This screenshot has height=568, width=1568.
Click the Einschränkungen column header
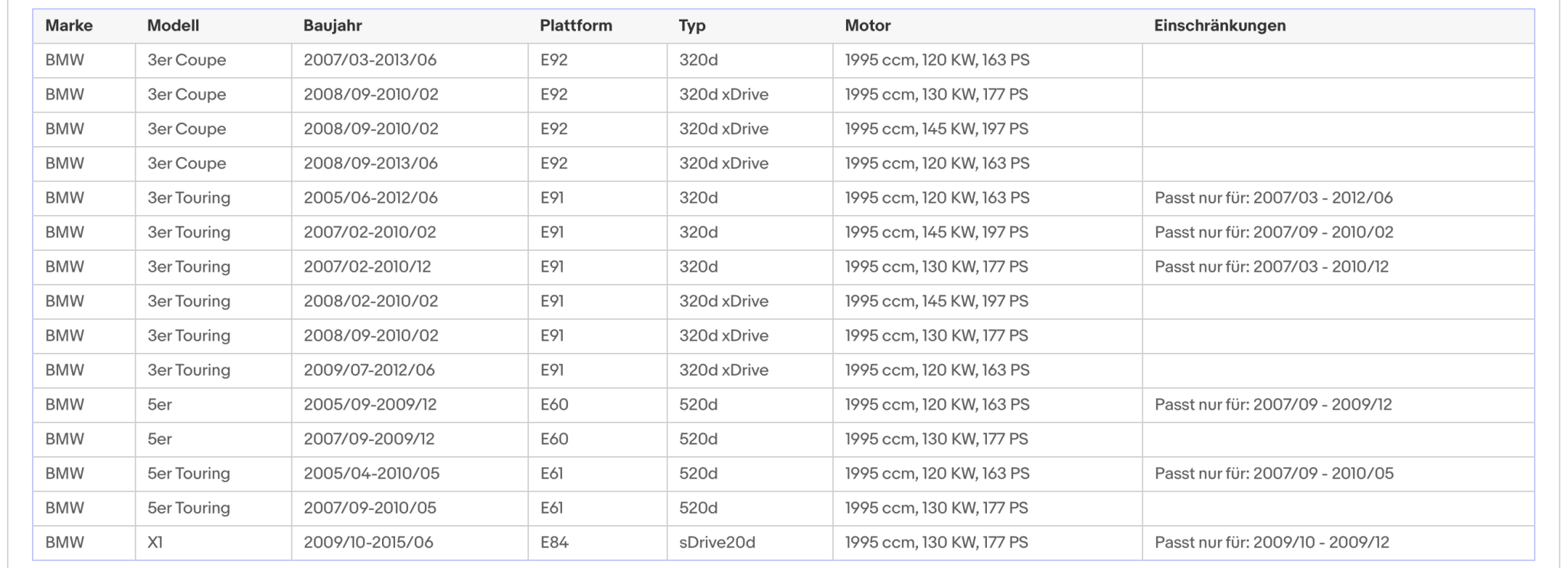[1338, 26]
